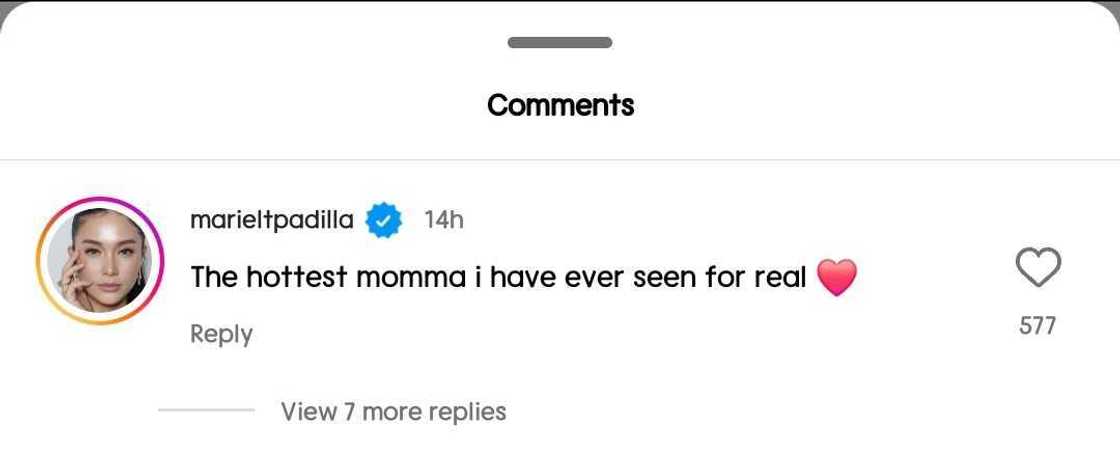
Task: Reply to marieltpadilla's comment
Action: click(x=221, y=334)
